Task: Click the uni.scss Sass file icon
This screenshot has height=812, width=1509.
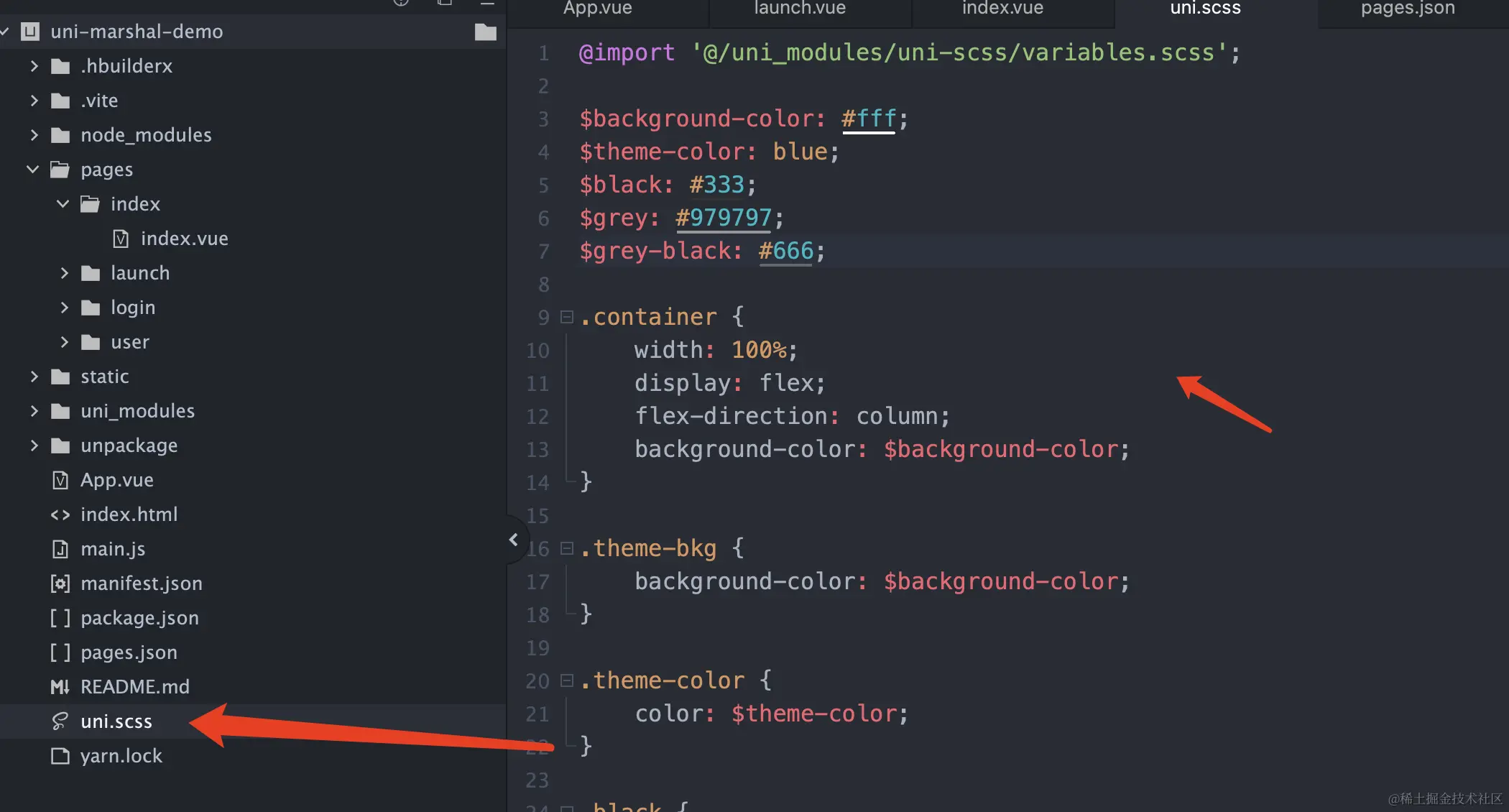Action: pos(60,721)
